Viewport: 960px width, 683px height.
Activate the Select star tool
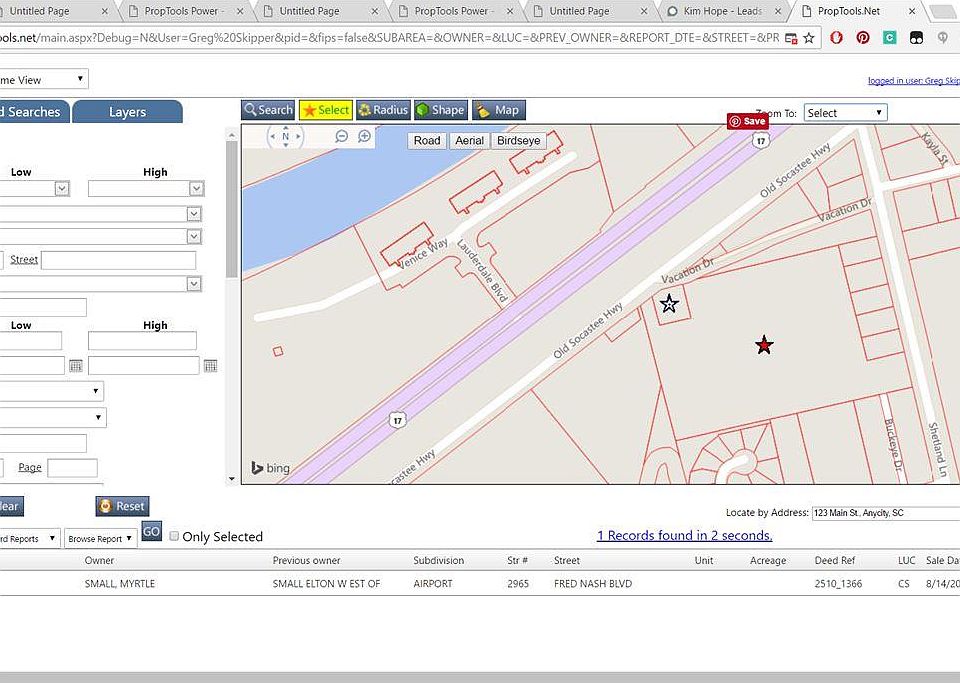(x=326, y=110)
